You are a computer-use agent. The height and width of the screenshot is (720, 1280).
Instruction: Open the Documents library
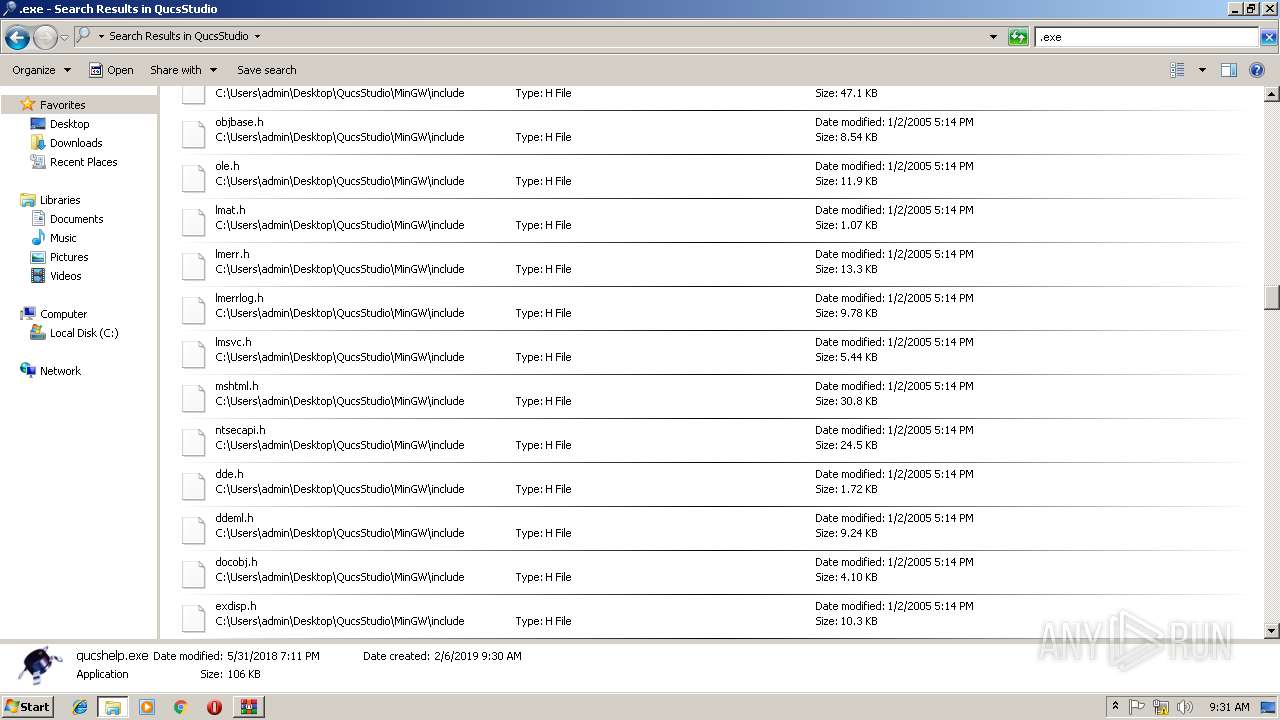pos(76,219)
